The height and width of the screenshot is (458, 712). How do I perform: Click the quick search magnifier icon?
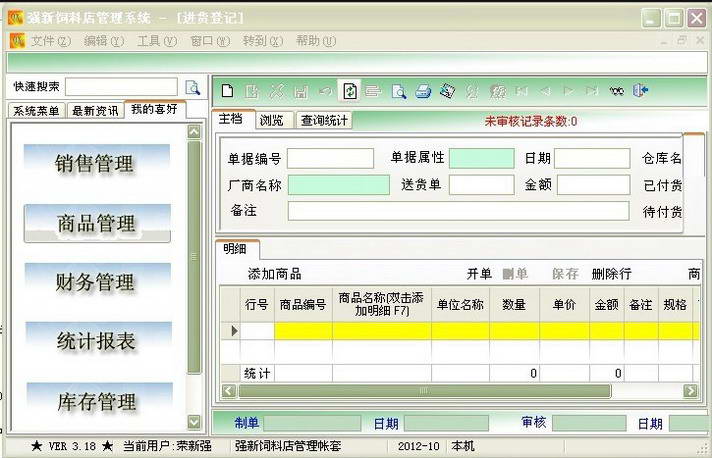[193, 87]
